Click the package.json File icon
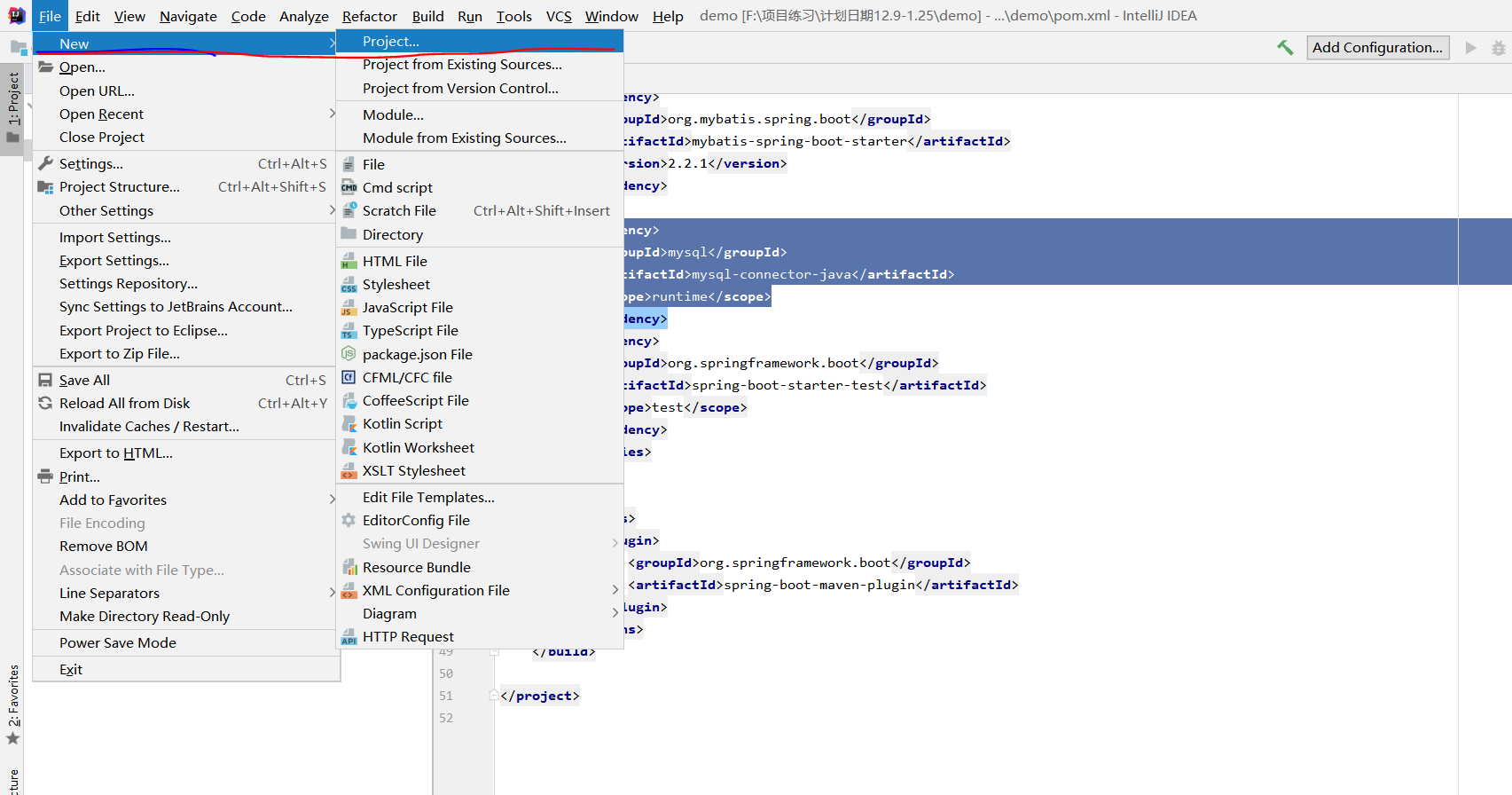Screen dimensions: 1512x795 click(x=349, y=354)
